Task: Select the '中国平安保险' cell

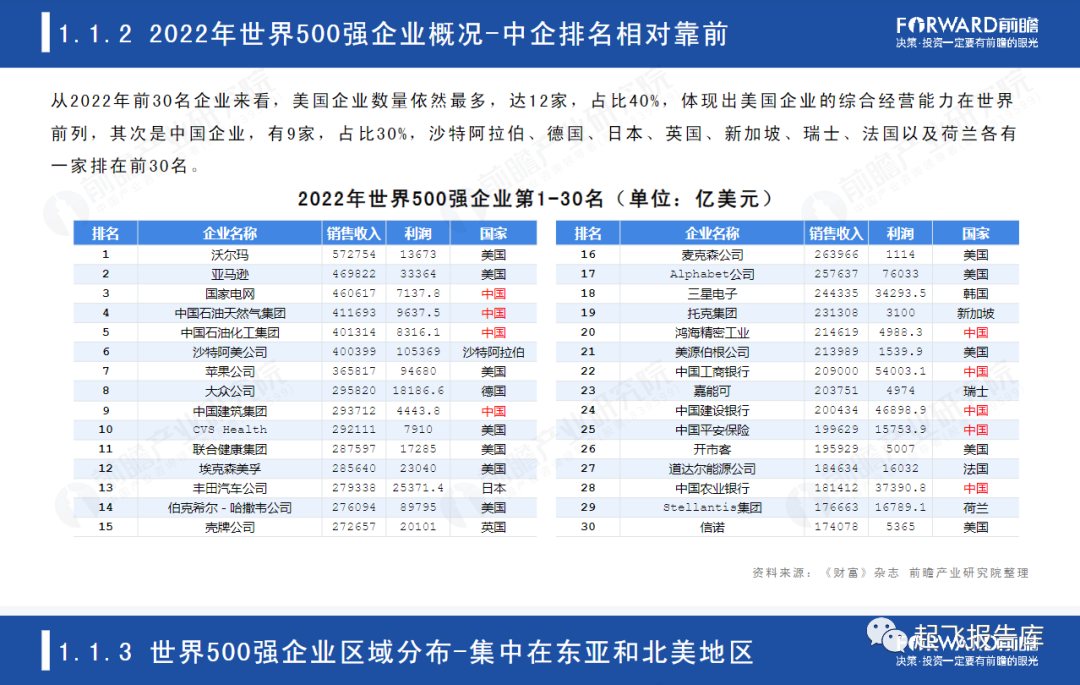Action: (x=712, y=430)
